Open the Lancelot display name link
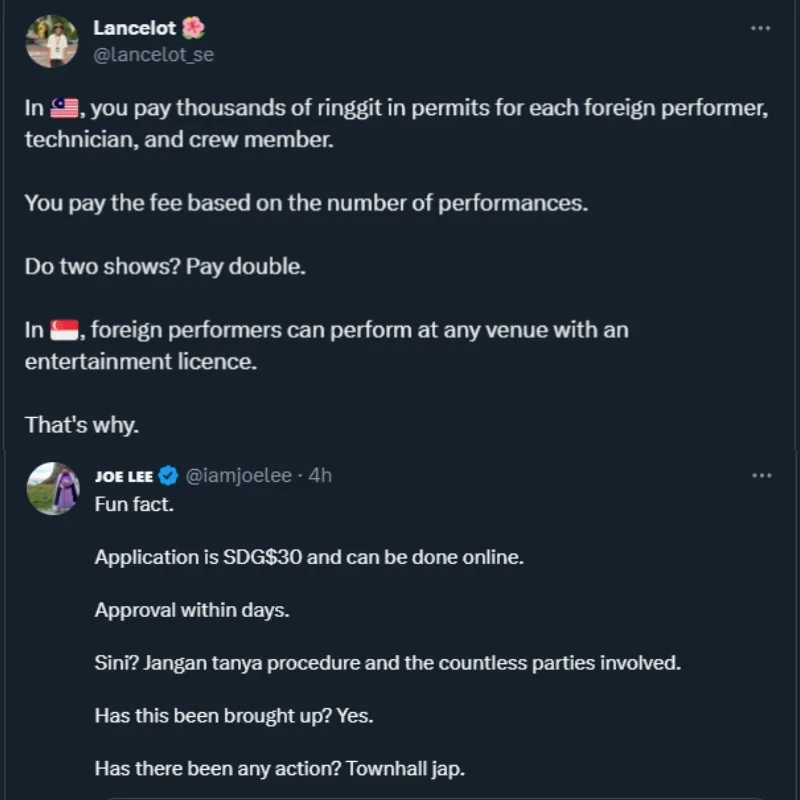The width and height of the screenshot is (800, 800). click(132, 29)
